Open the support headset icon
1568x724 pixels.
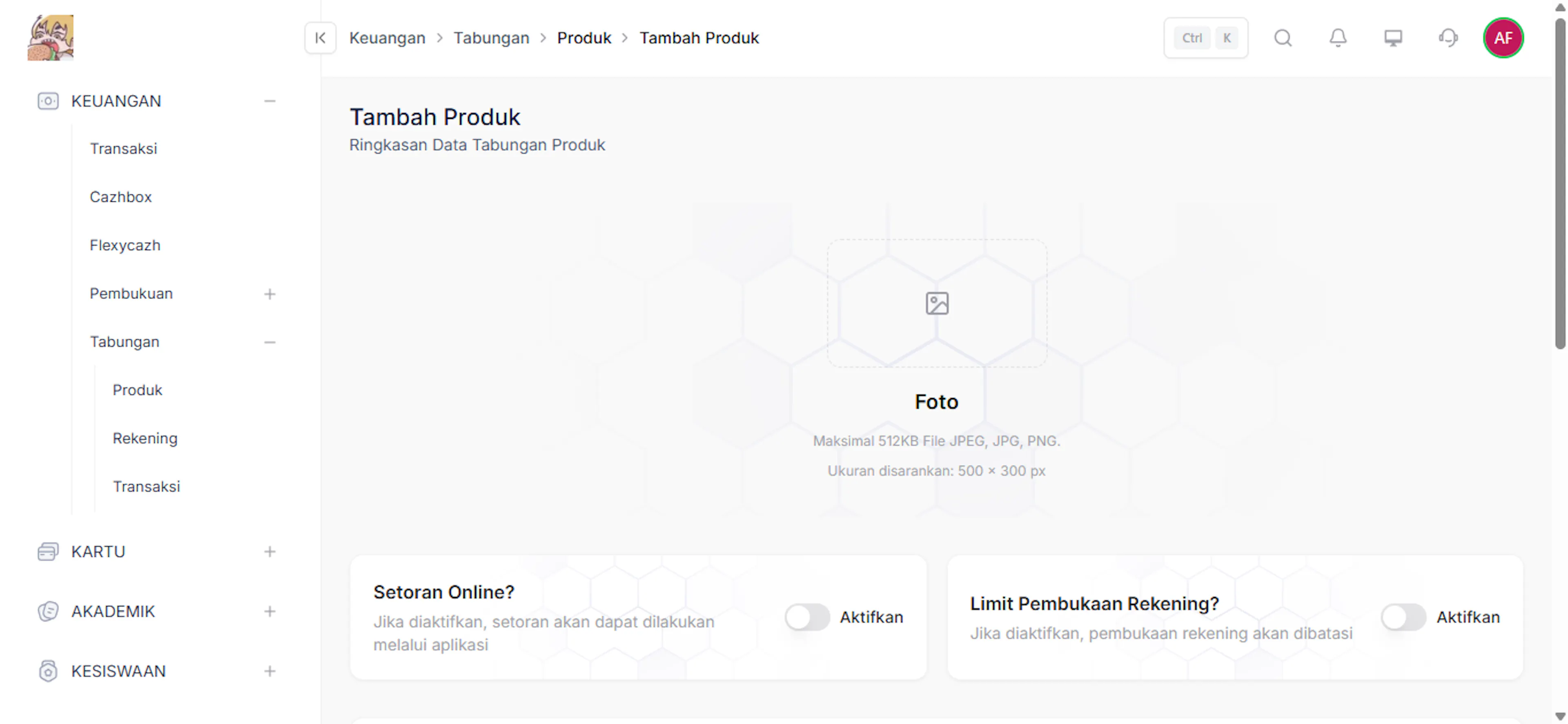1448,38
